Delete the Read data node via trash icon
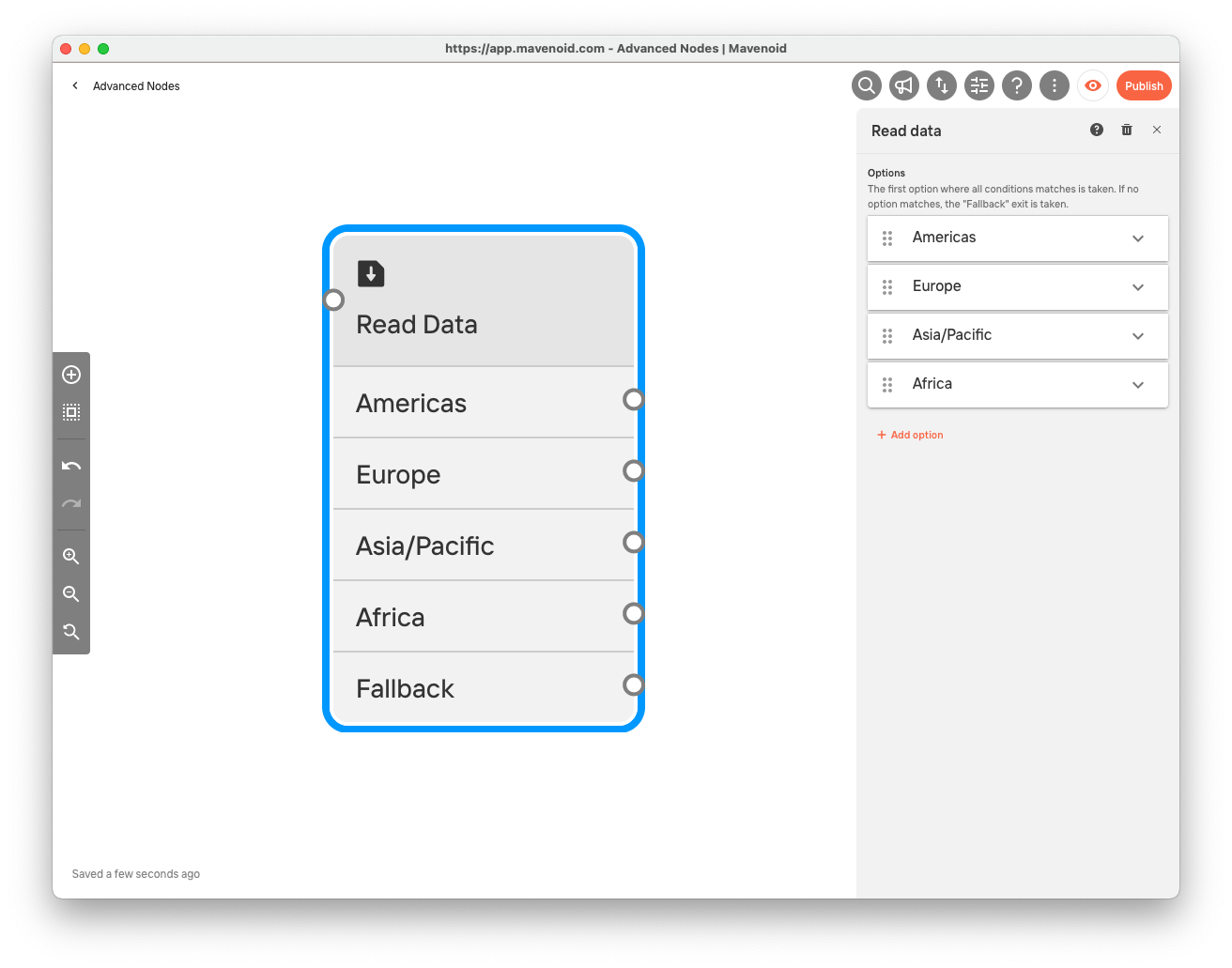1232x968 pixels. coord(1127,130)
